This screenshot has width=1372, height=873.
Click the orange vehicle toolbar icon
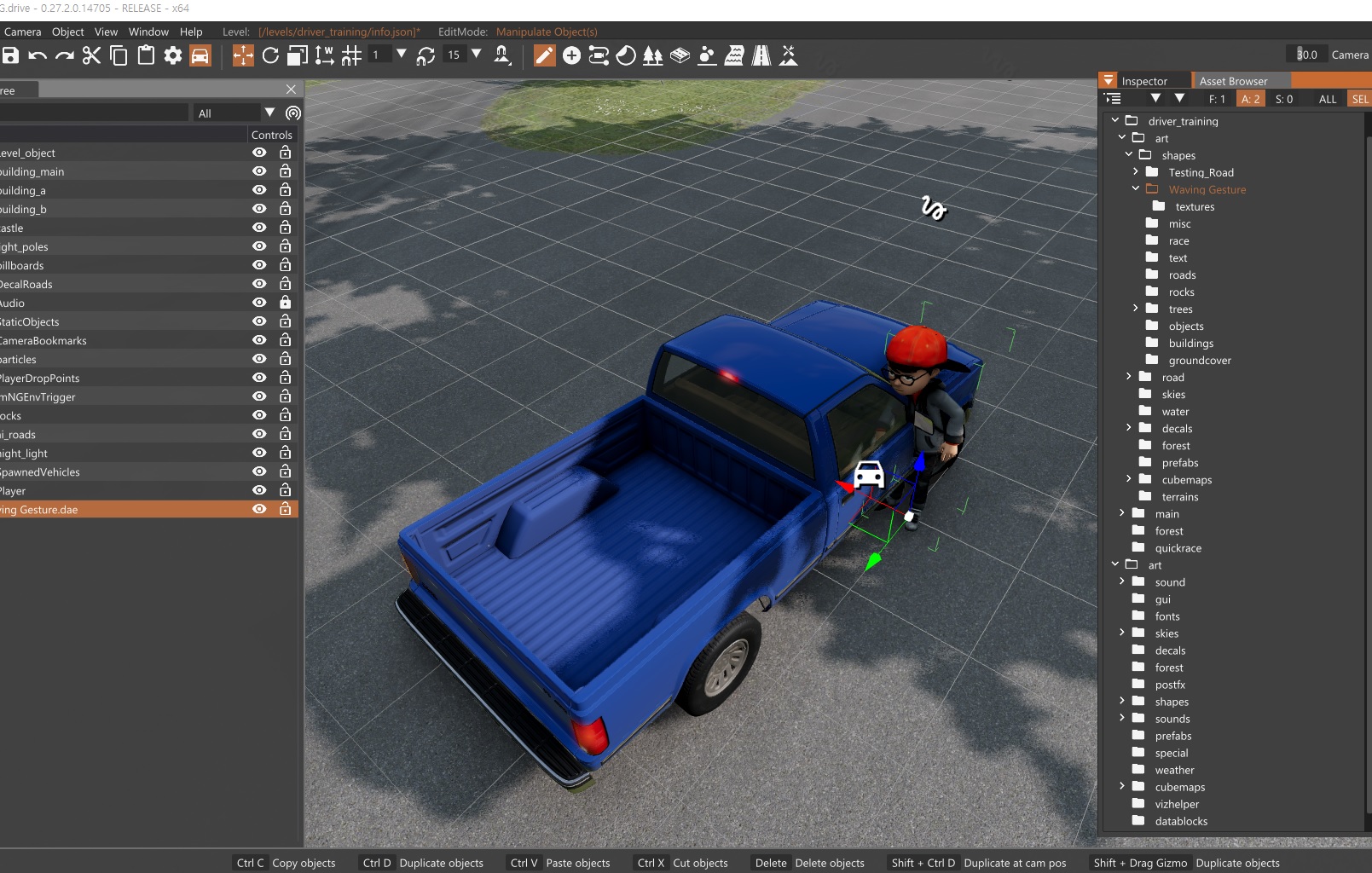(x=200, y=55)
